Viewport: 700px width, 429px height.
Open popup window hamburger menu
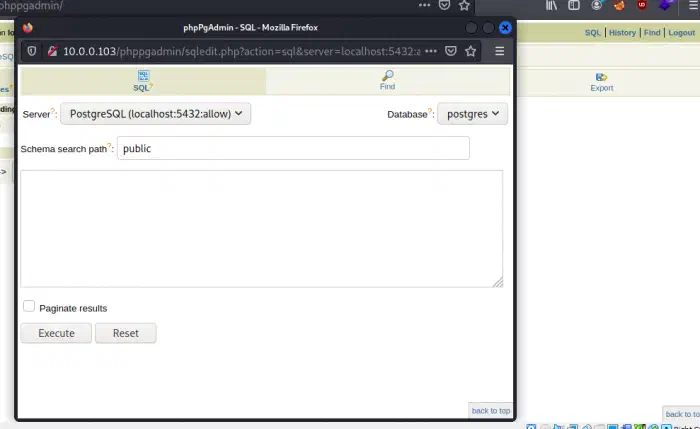coord(500,51)
